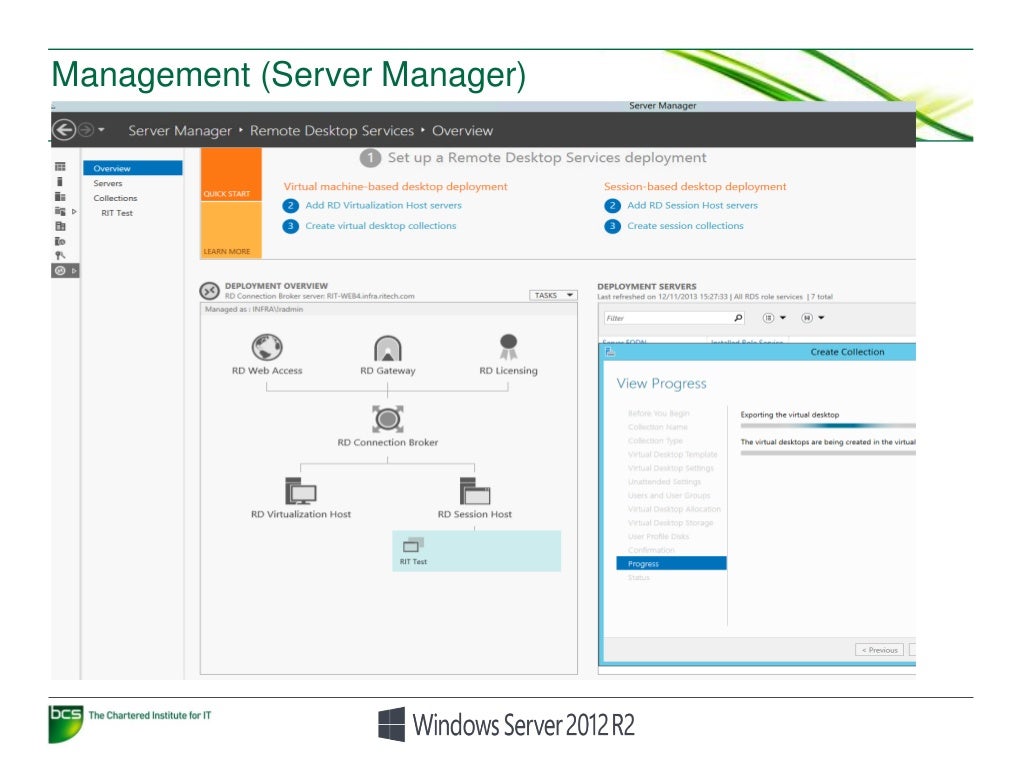Click the Deployment Overview circular icon
The height and width of the screenshot is (768, 1024).
(209, 291)
